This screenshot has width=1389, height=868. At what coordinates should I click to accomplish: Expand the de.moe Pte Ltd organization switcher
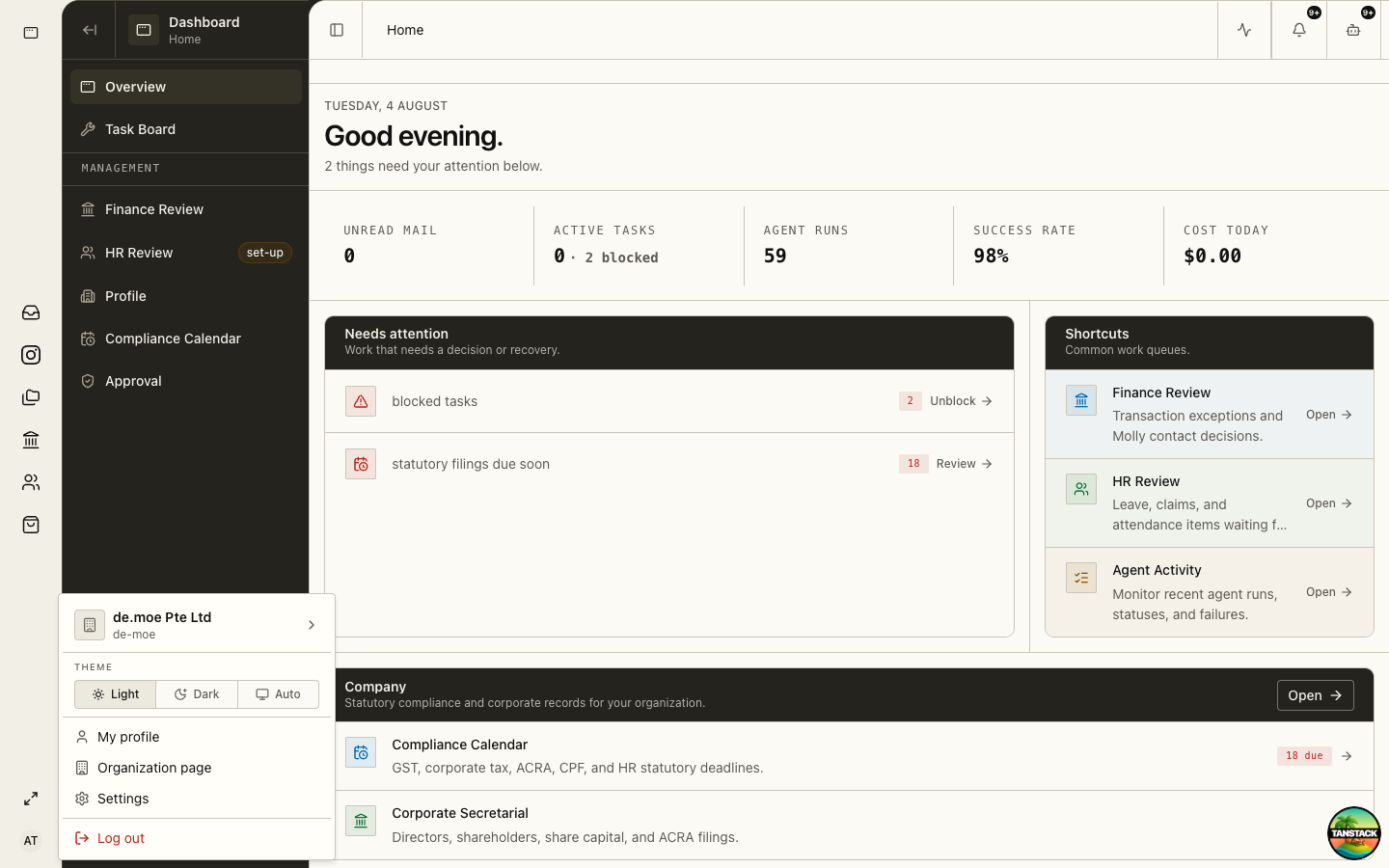coord(197,625)
